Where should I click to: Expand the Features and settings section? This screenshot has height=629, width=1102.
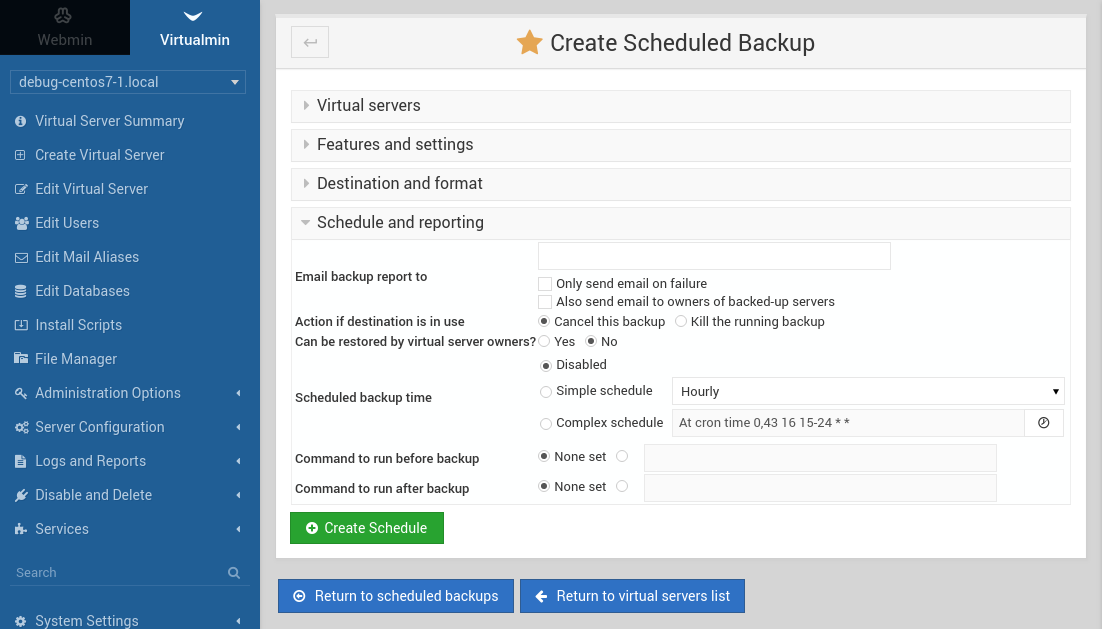coord(680,145)
